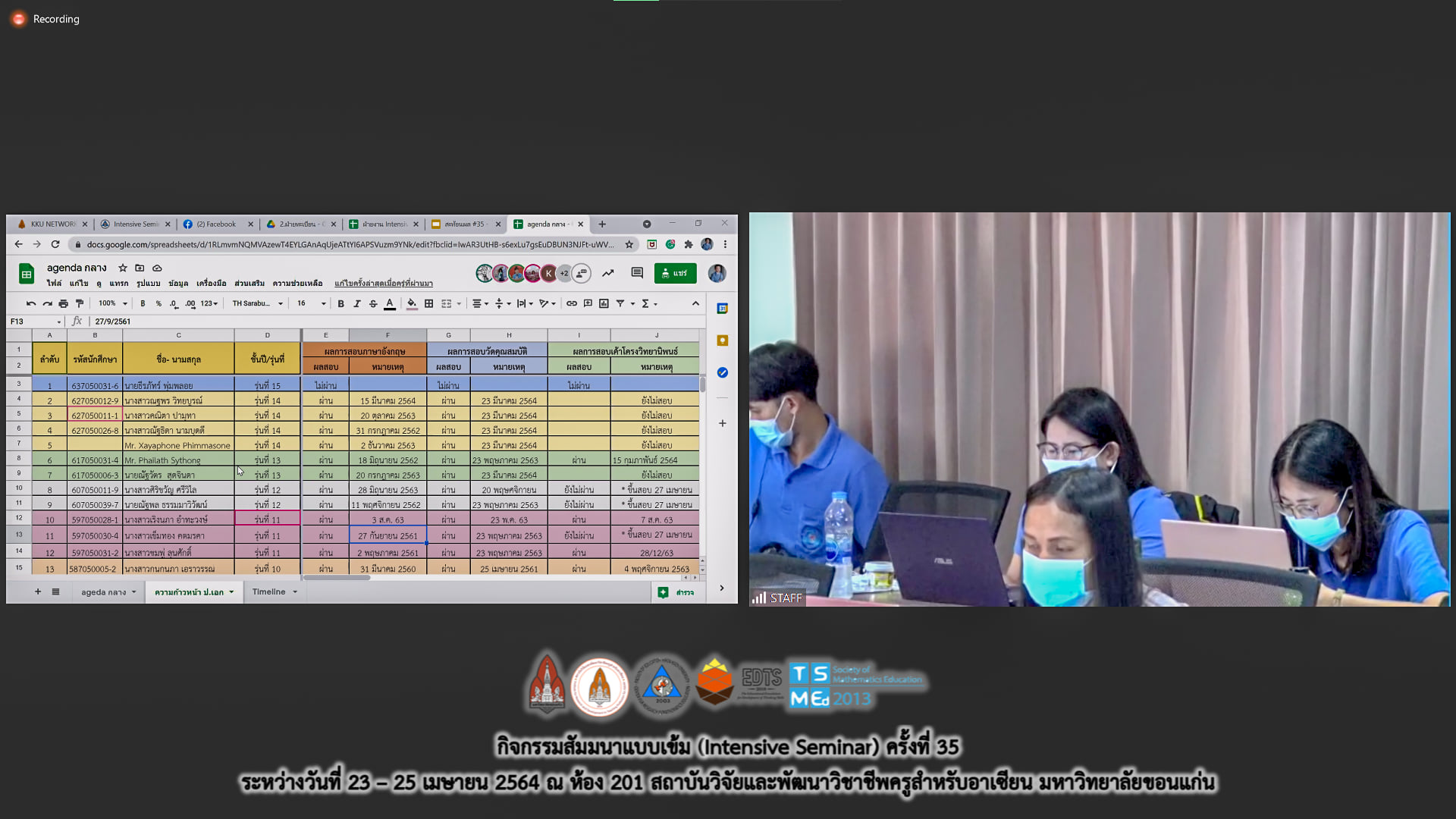Viewport: 1456px width, 819px height.
Task: Click the borders icon
Action: (428, 303)
